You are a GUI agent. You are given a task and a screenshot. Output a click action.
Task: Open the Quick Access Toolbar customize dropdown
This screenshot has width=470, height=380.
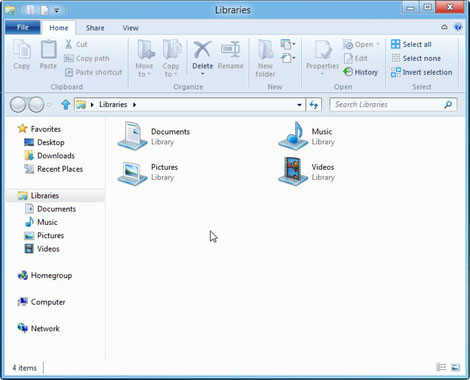pos(57,11)
